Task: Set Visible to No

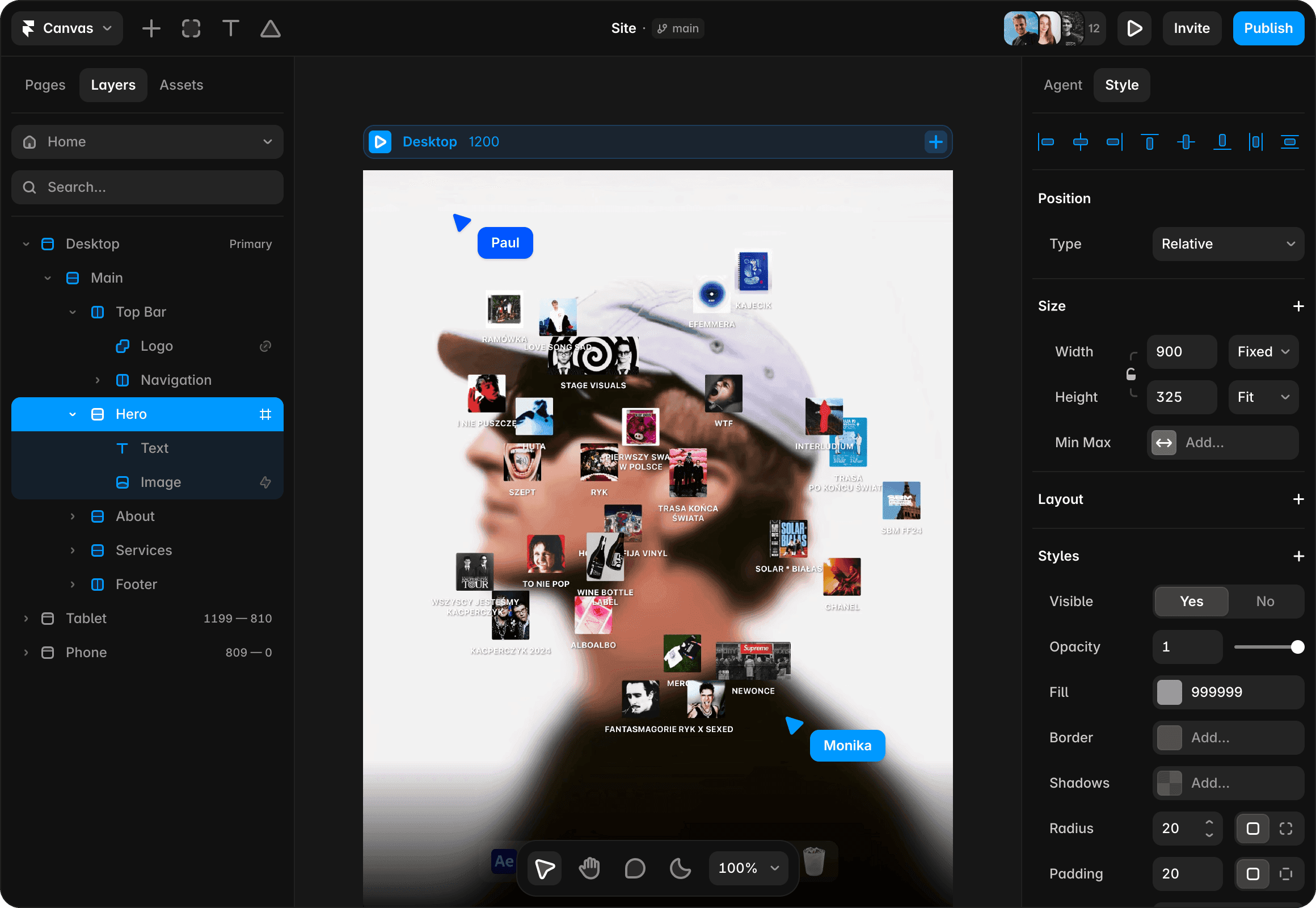Action: pyautogui.click(x=1265, y=602)
